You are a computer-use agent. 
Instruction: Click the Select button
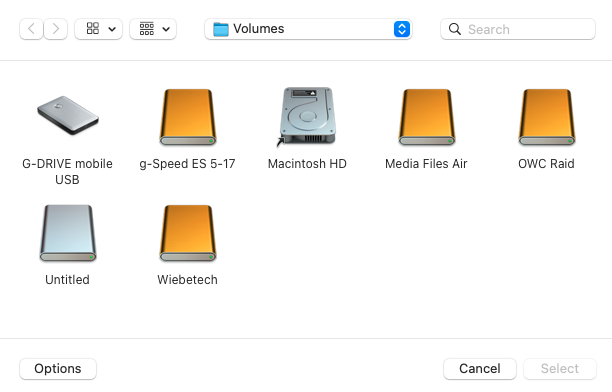coord(560,369)
